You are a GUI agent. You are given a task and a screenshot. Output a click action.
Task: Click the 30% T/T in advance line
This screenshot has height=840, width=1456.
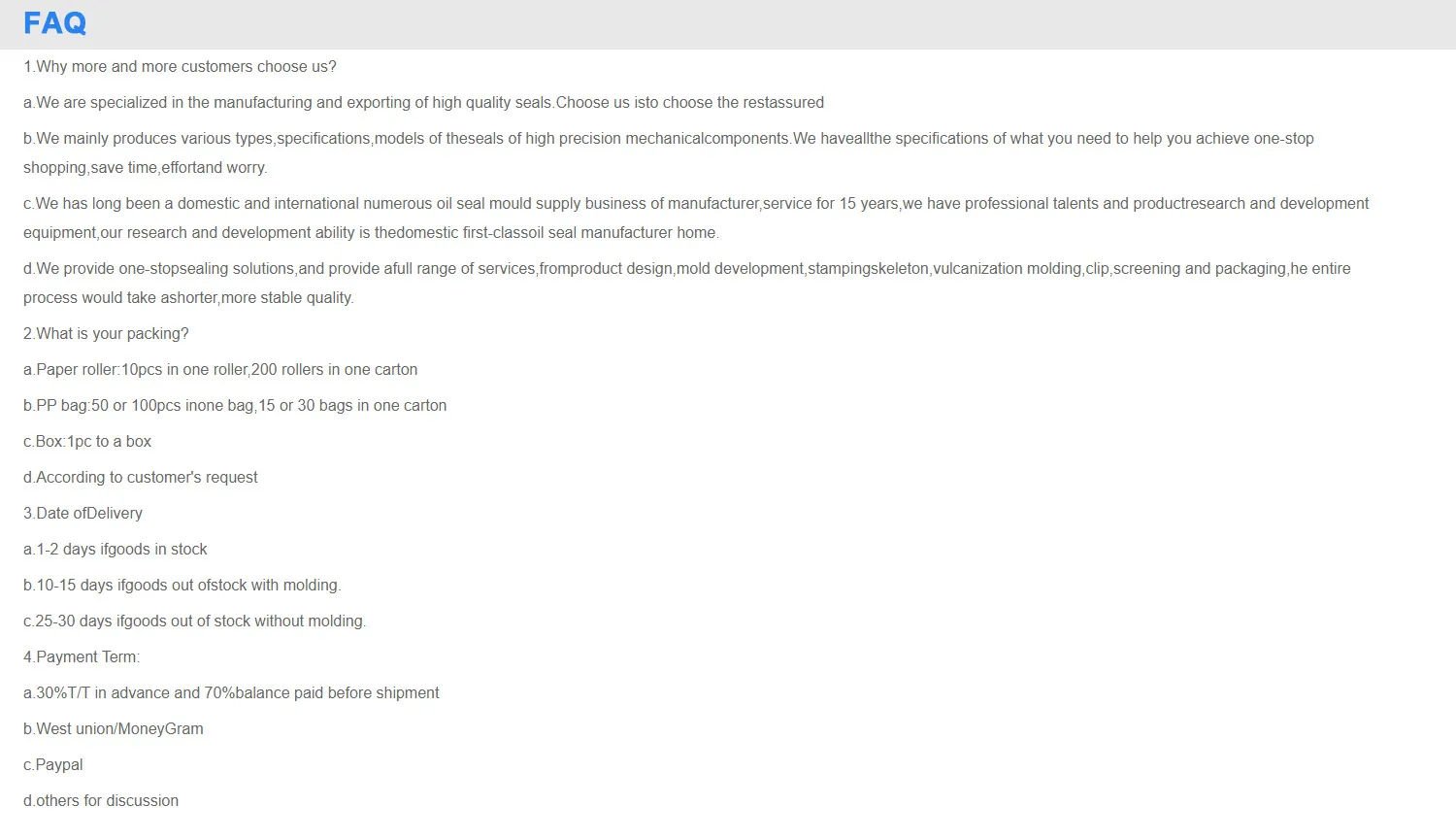231,693
